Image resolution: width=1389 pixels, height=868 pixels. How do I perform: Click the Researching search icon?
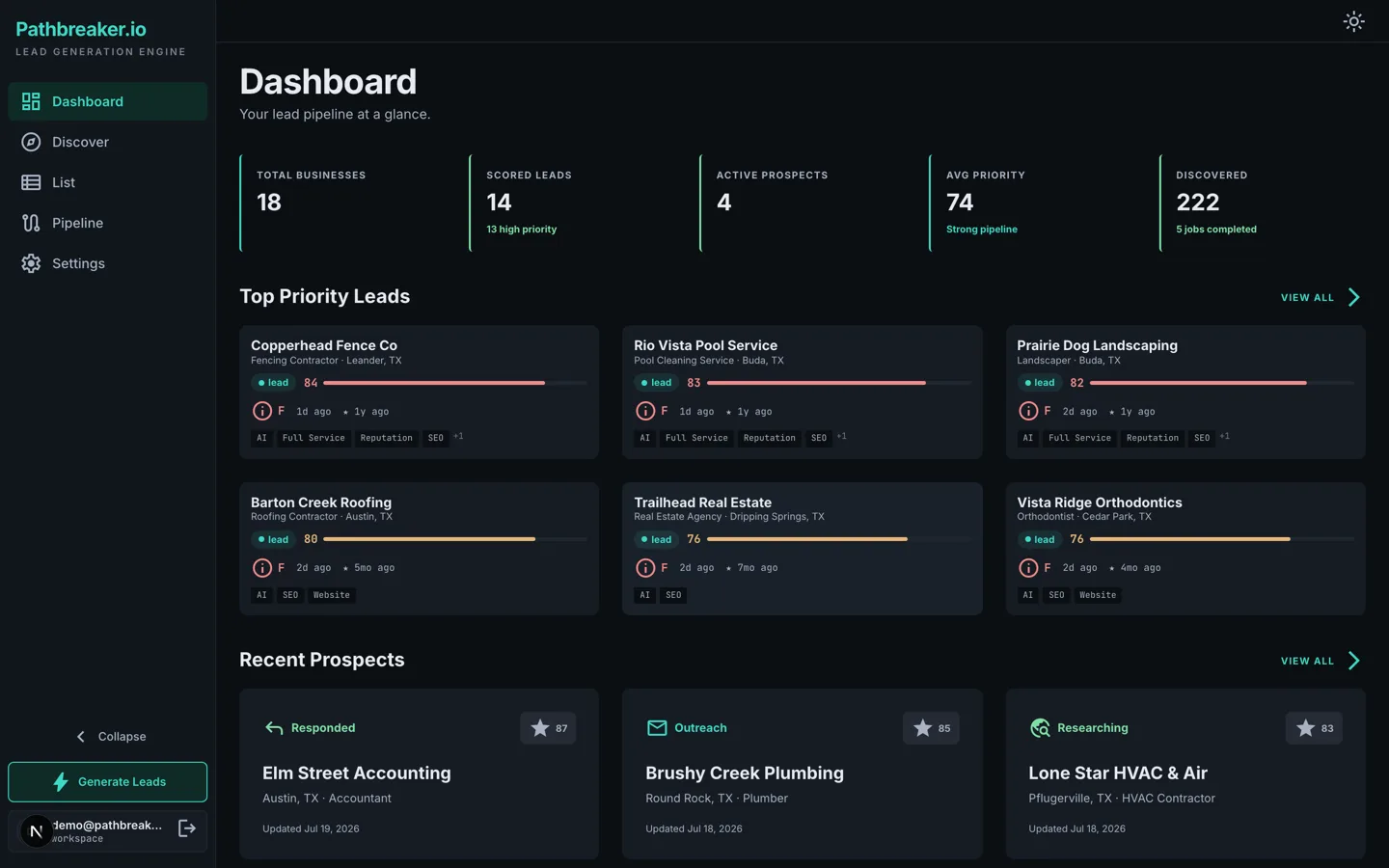[x=1040, y=728]
